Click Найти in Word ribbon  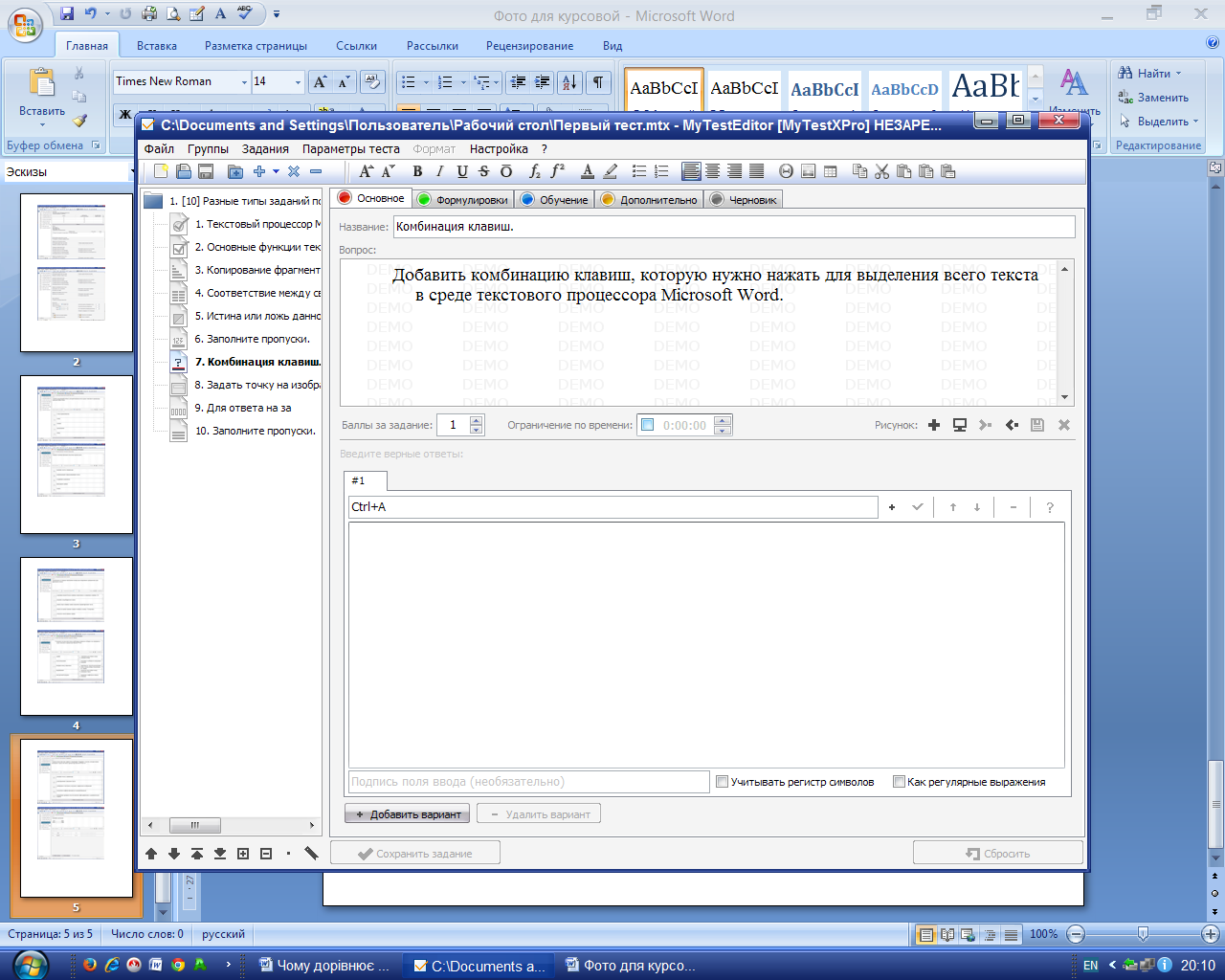[x=1149, y=74]
